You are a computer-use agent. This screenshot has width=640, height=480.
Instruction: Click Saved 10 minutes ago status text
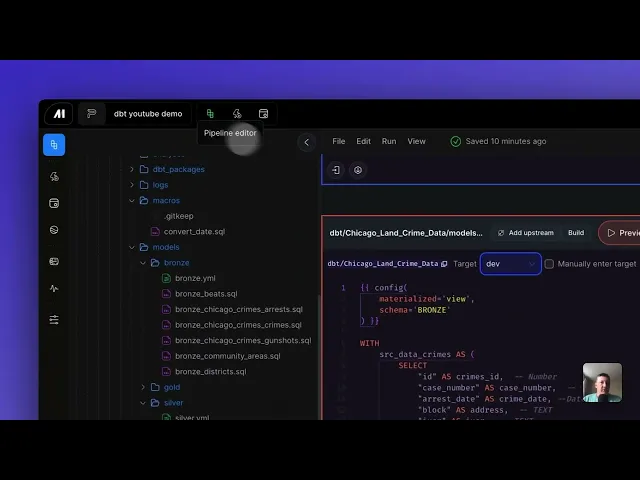coord(506,141)
